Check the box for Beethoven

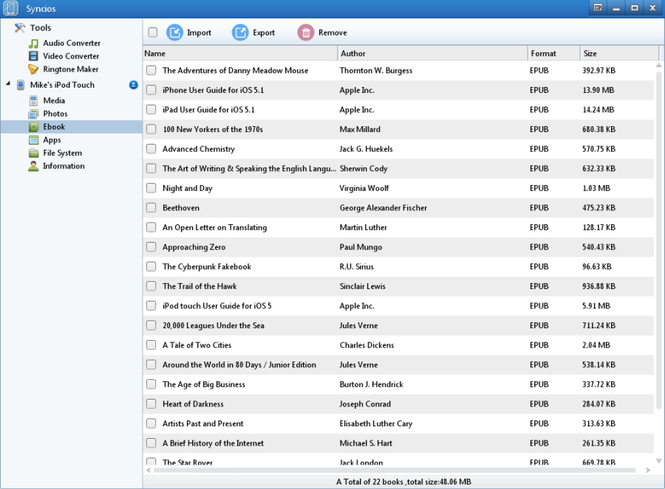[x=151, y=208]
